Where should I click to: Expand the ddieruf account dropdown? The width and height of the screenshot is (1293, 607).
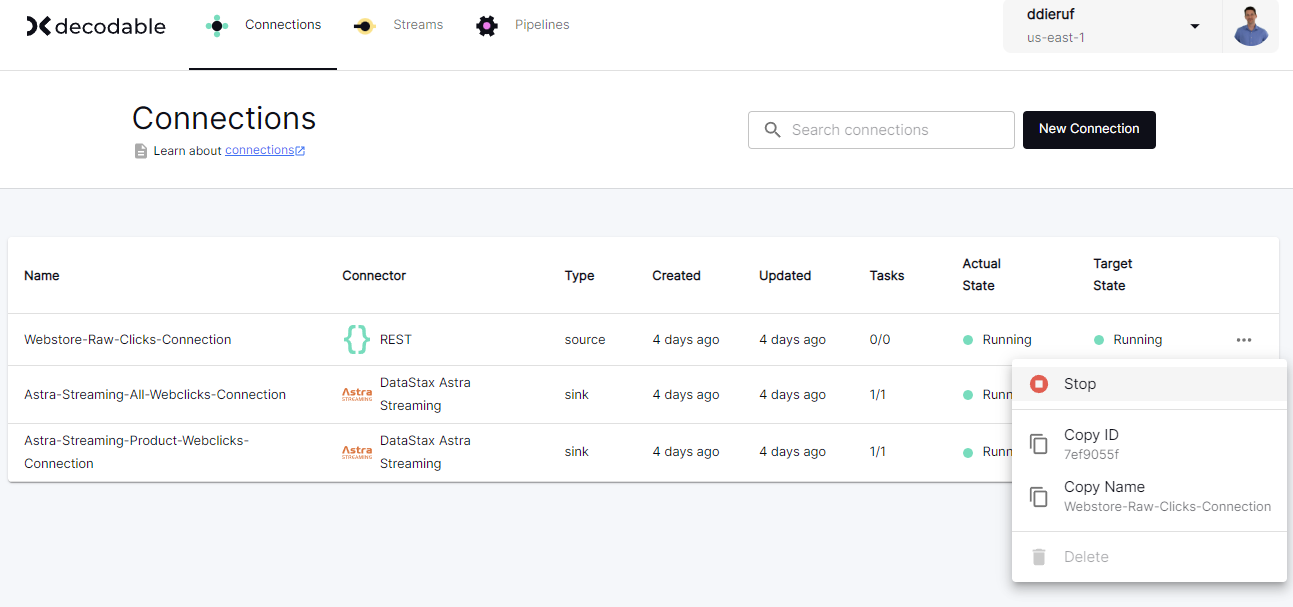pos(1194,26)
